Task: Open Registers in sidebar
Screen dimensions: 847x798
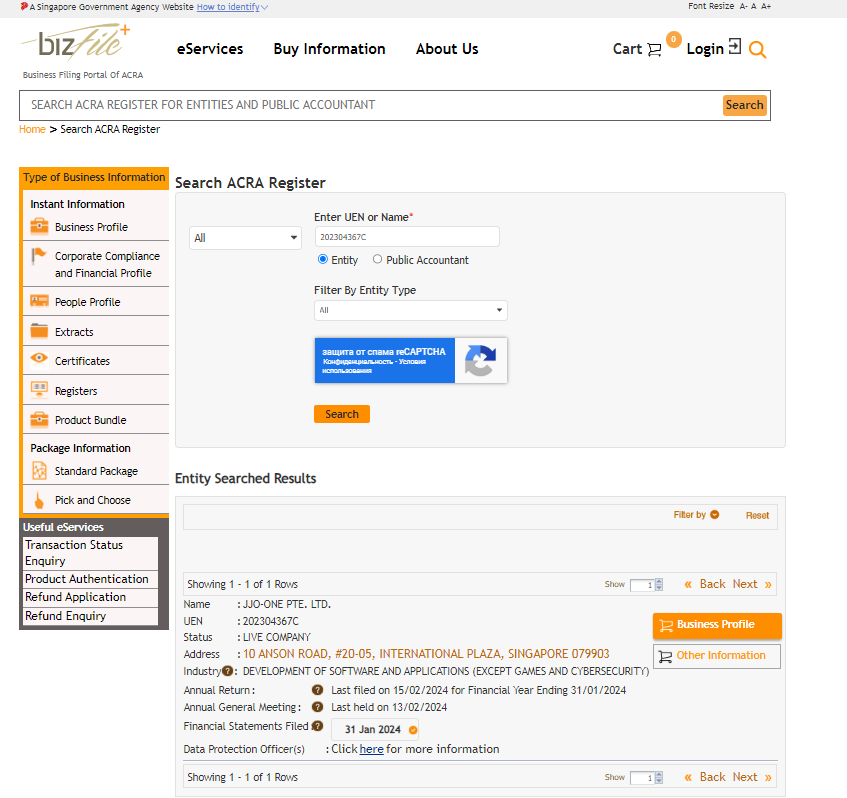Action: (76, 391)
